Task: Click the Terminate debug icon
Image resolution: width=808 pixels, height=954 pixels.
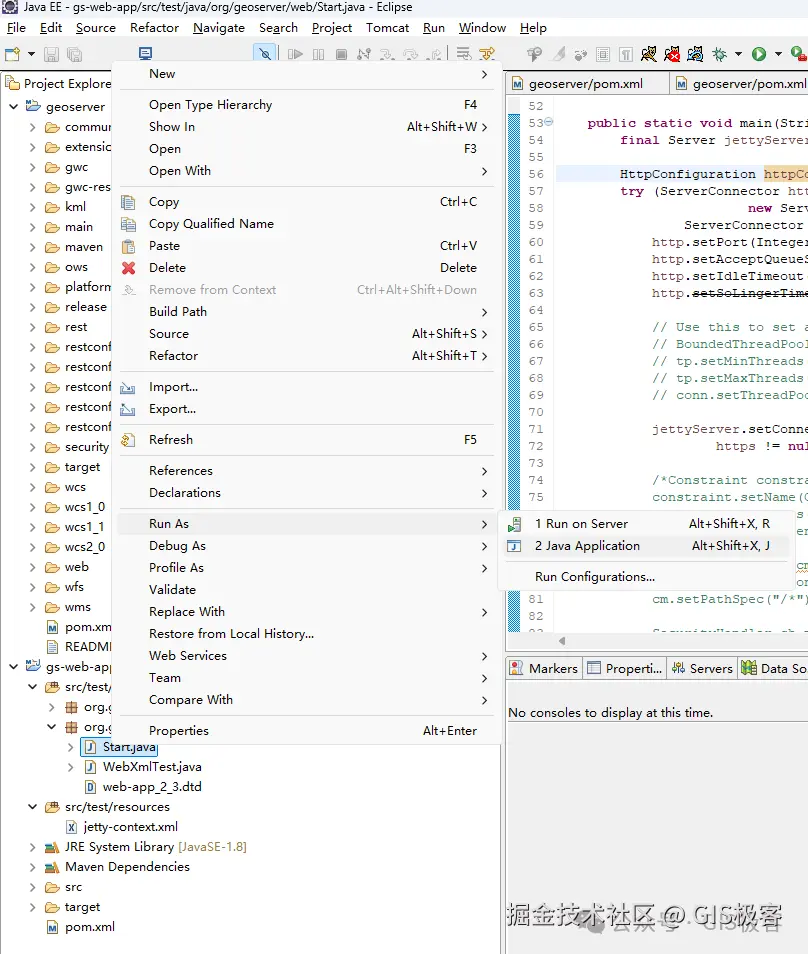Action: click(341, 54)
